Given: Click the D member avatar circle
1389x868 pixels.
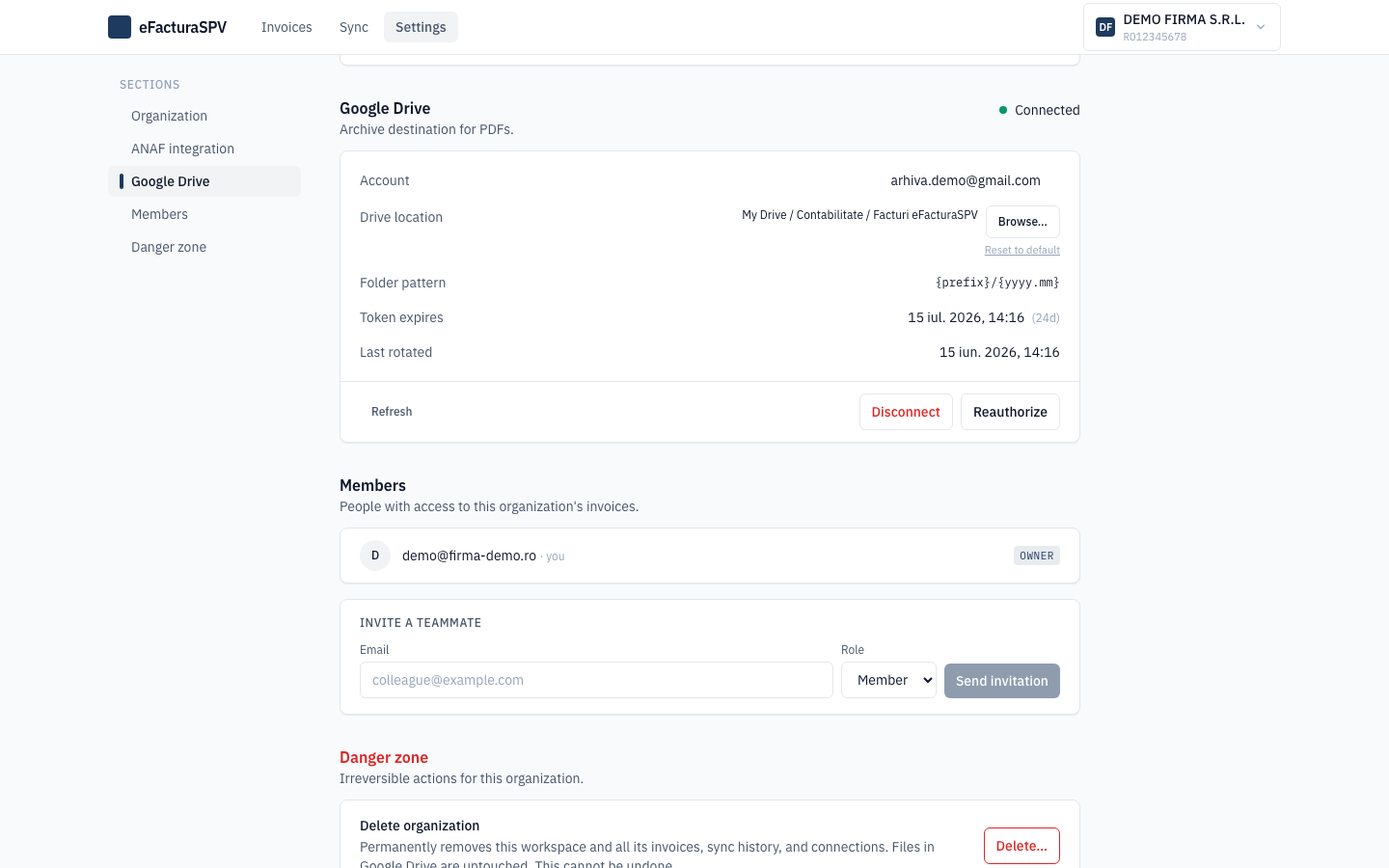Looking at the screenshot, I should coord(375,556).
